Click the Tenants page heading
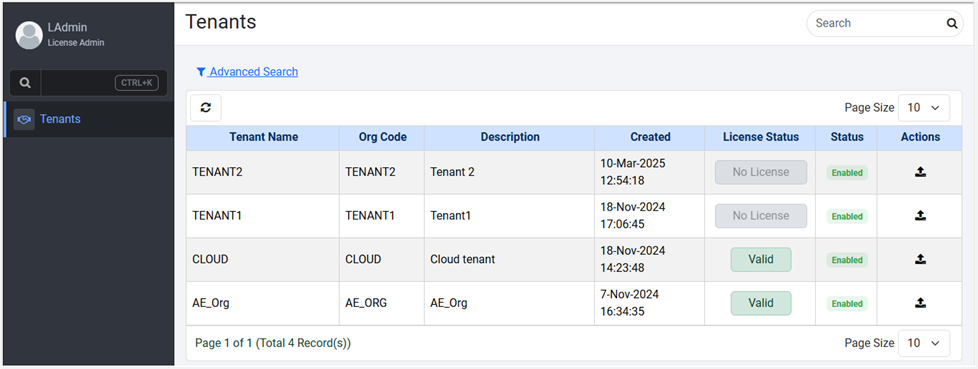The height and width of the screenshot is (369, 978). pyautogui.click(x=221, y=22)
